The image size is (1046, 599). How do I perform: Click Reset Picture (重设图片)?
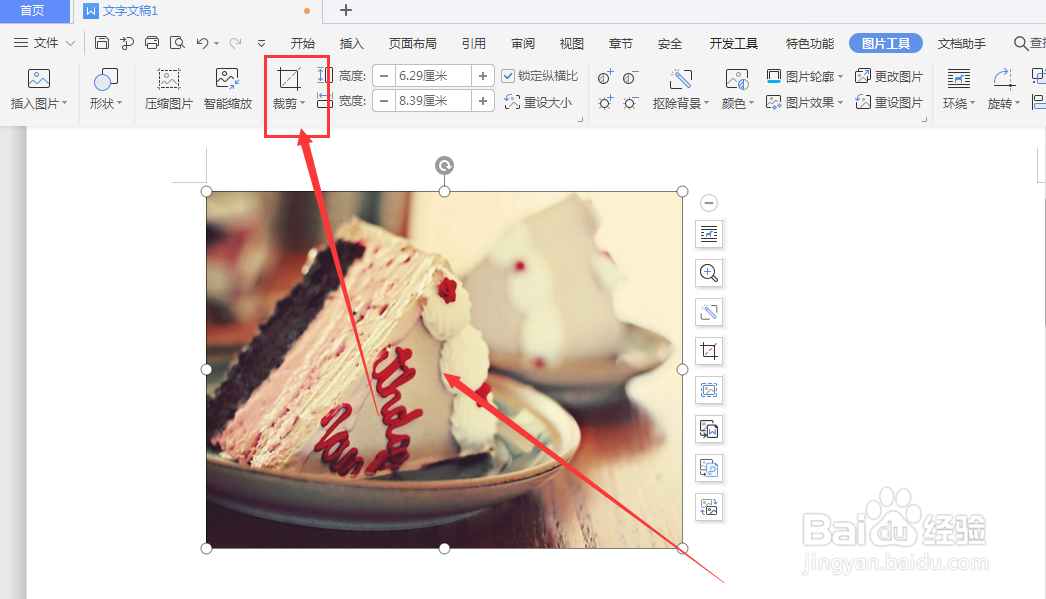pyautogui.click(x=889, y=101)
